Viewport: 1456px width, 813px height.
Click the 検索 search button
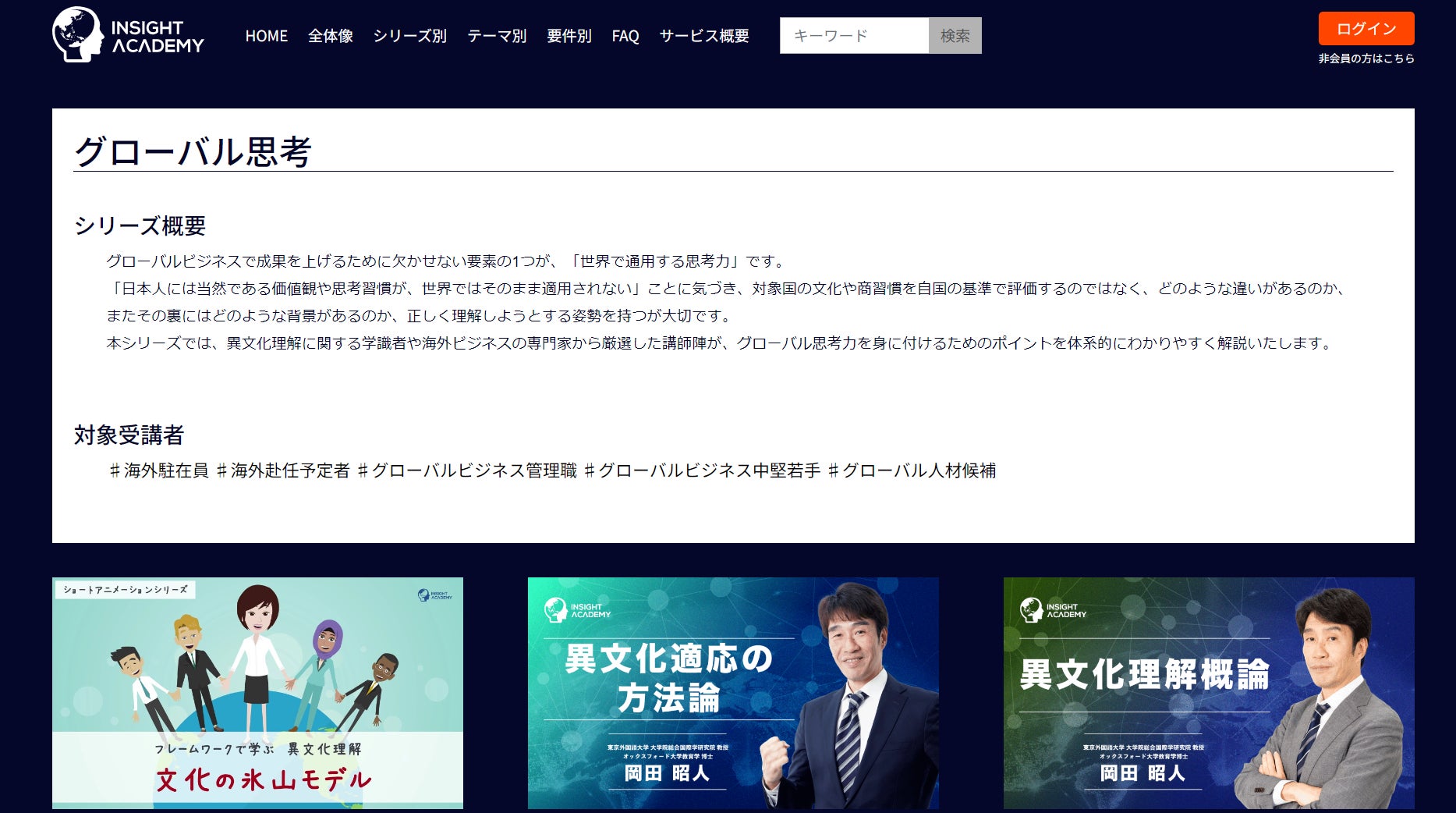tap(955, 36)
